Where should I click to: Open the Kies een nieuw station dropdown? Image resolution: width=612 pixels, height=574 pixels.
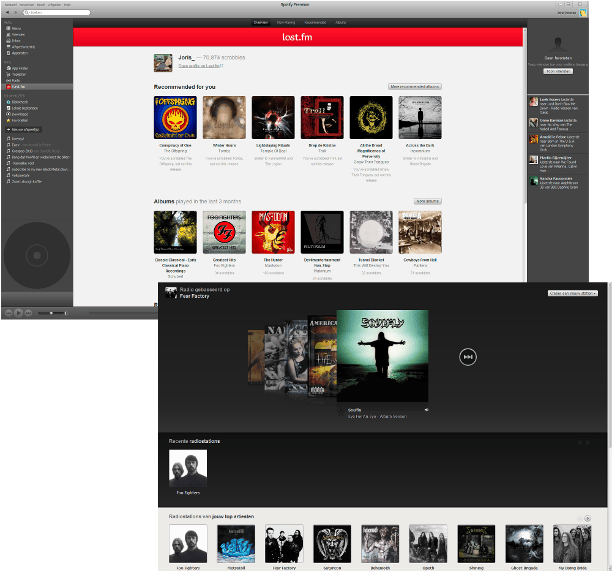point(573,293)
